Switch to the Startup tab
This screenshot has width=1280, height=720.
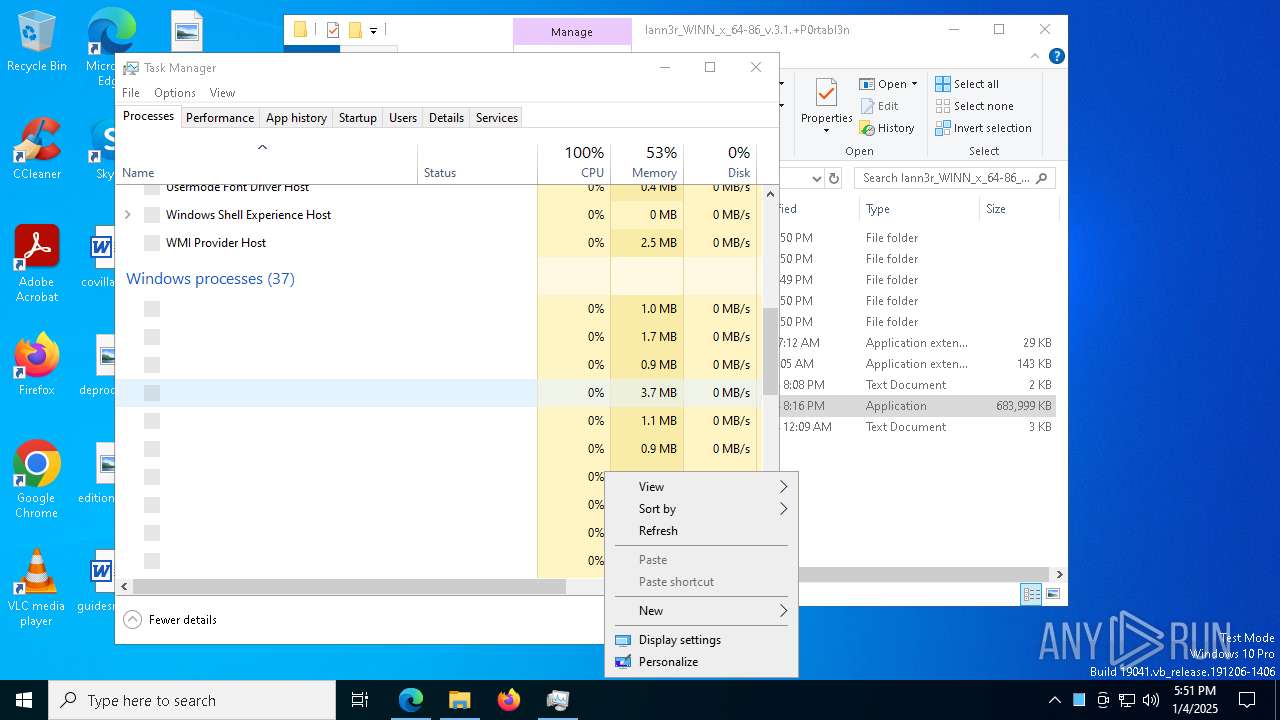click(x=357, y=118)
